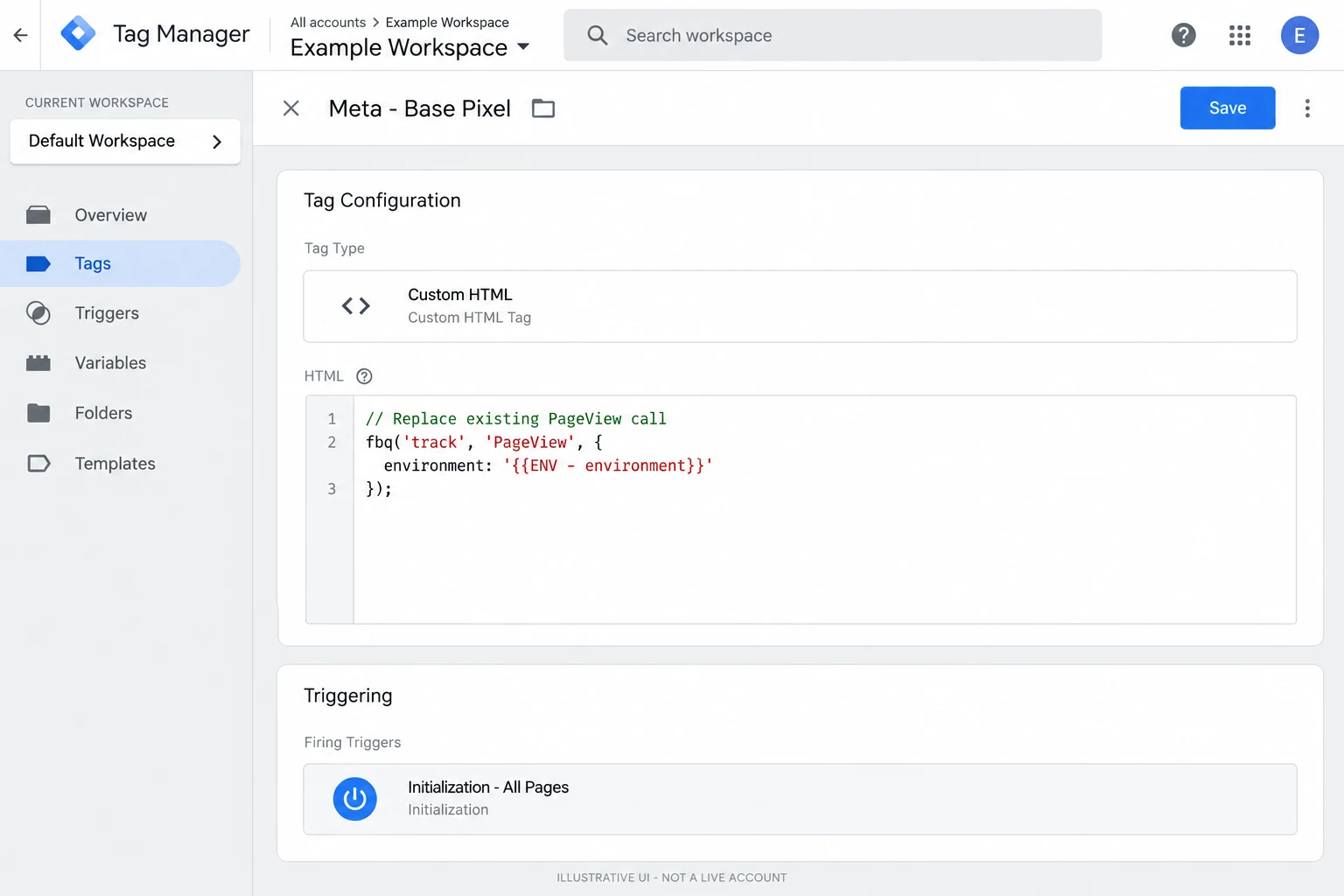Image resolution: width=1344 pixels, height=896 pixels.
Task: Open the account avatar labeled E
Action: point(1299,35)
